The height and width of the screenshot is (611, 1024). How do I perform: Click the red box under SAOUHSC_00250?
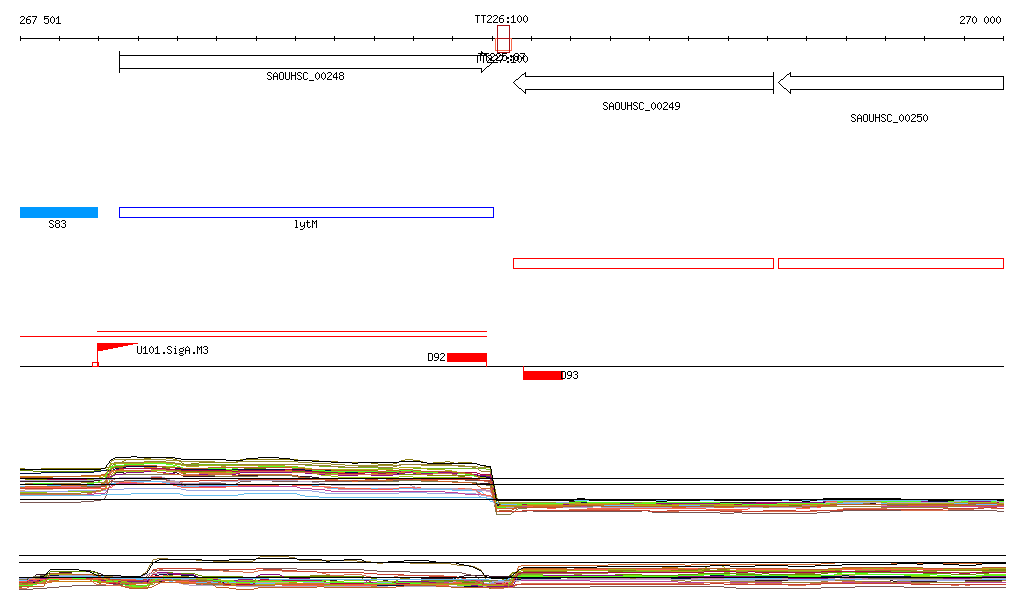coord(891,264)
